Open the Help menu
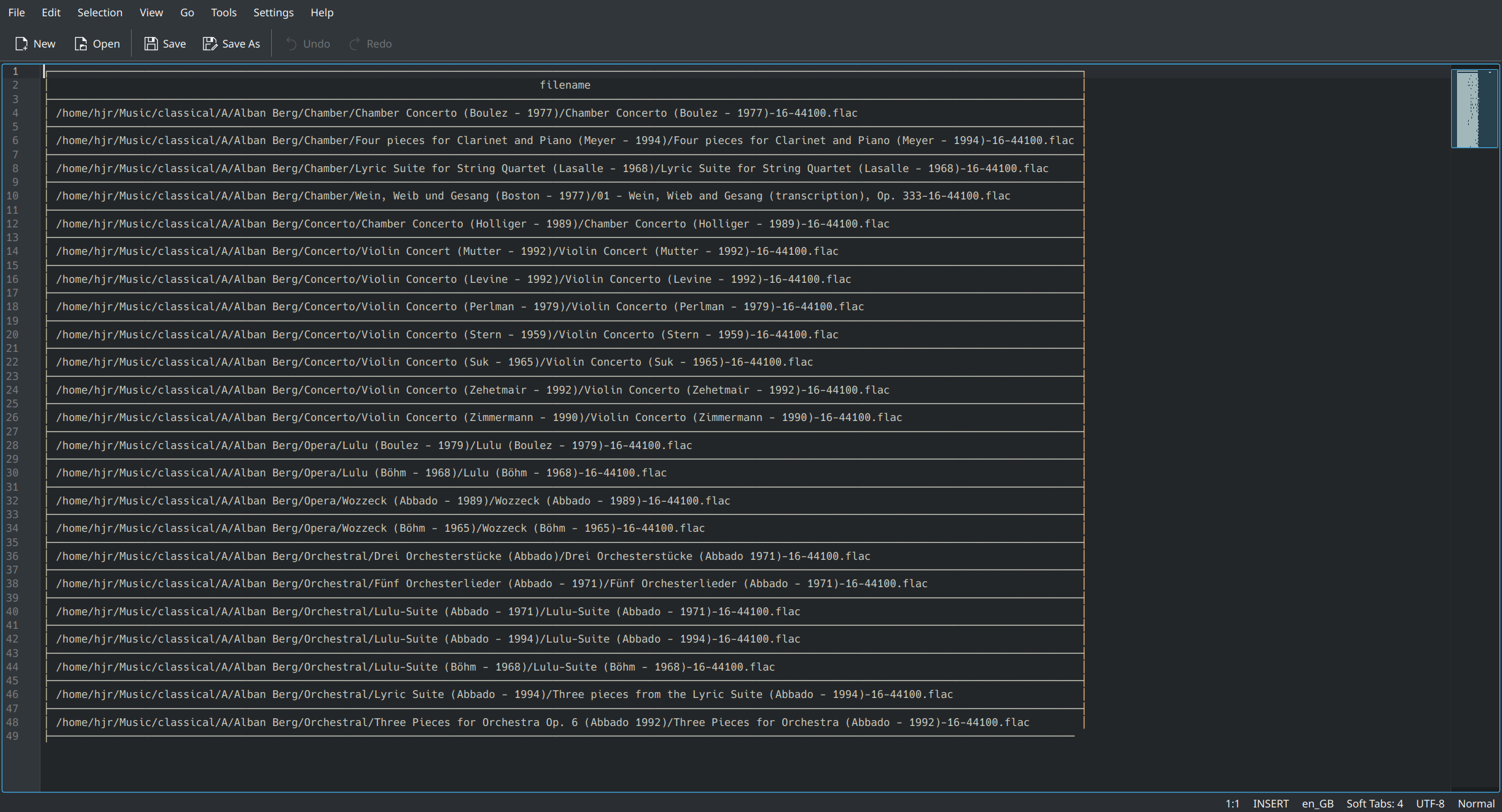The width and height of the screenshot is (1502, 812). pyautogui.click(x=322, y=12)
